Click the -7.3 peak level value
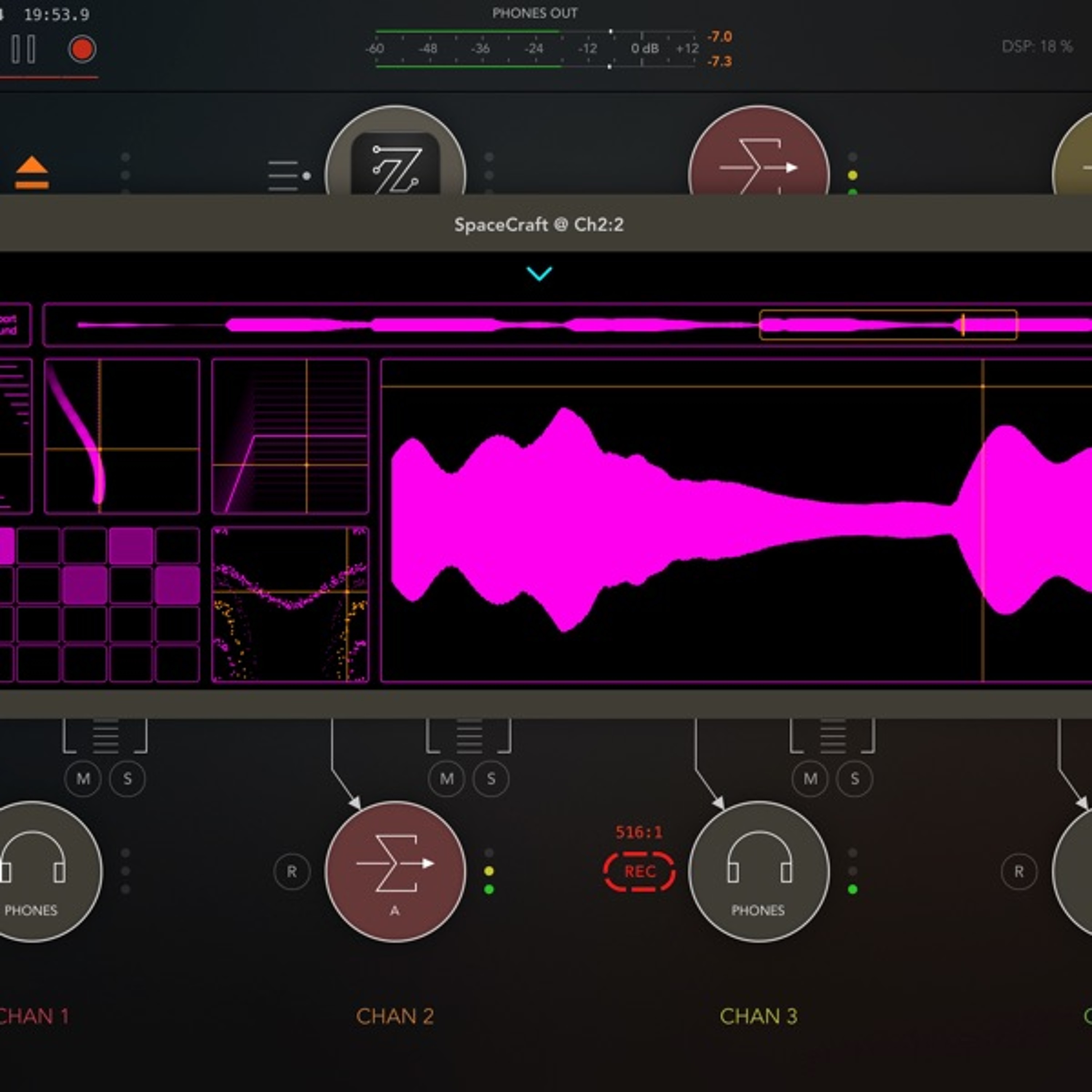1092x1092 pixels. (720, 61)
